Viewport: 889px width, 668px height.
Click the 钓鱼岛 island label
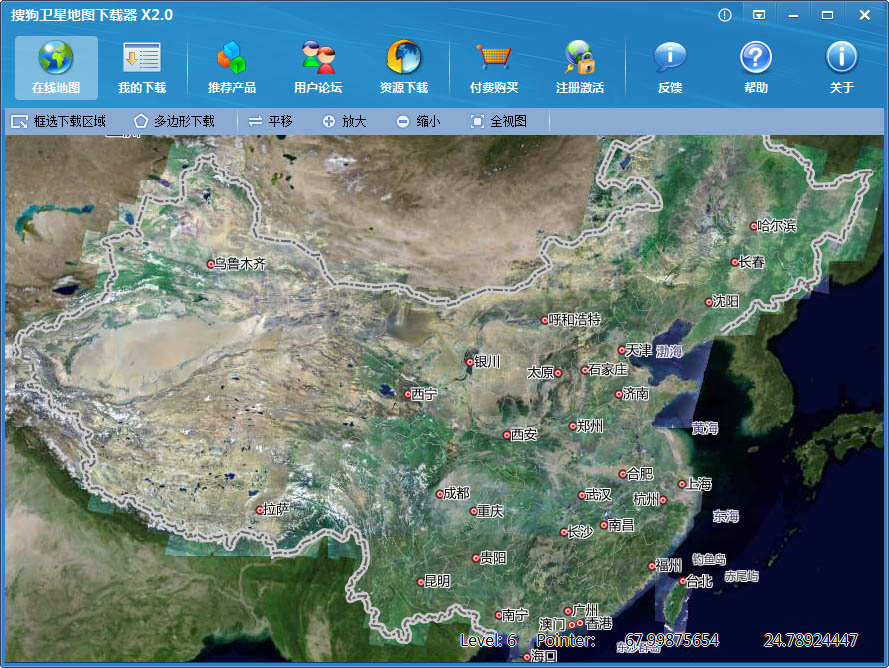709,560
